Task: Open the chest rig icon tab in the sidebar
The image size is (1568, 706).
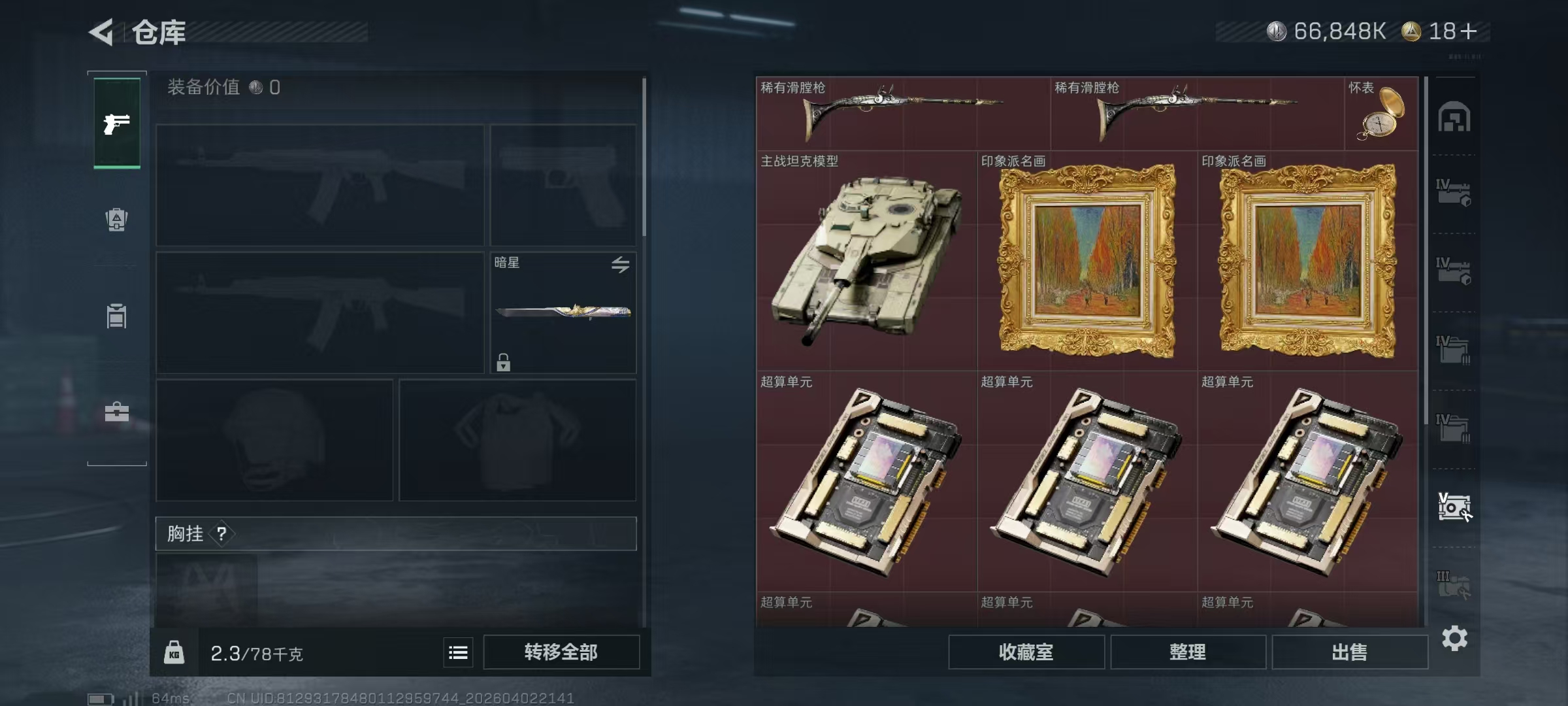Action: tap(116, 316)
